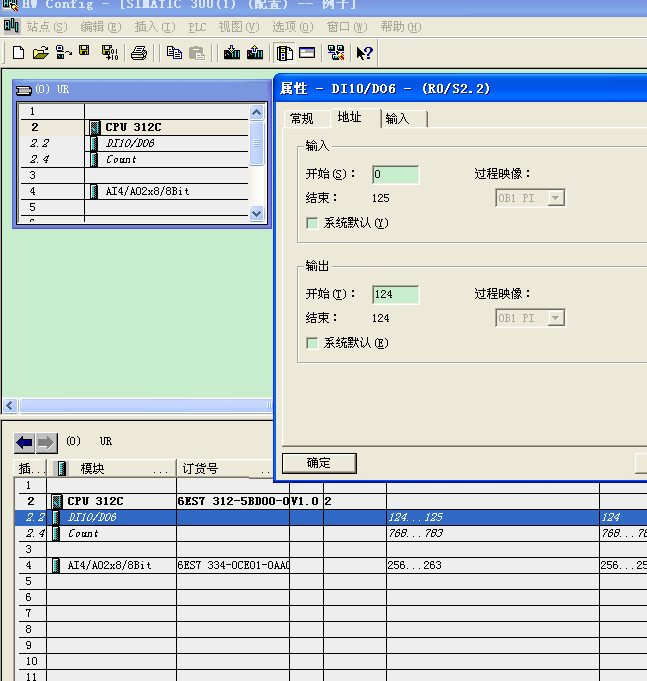
Task: Click the 确定 button
Action: click(x=319, y=463)
